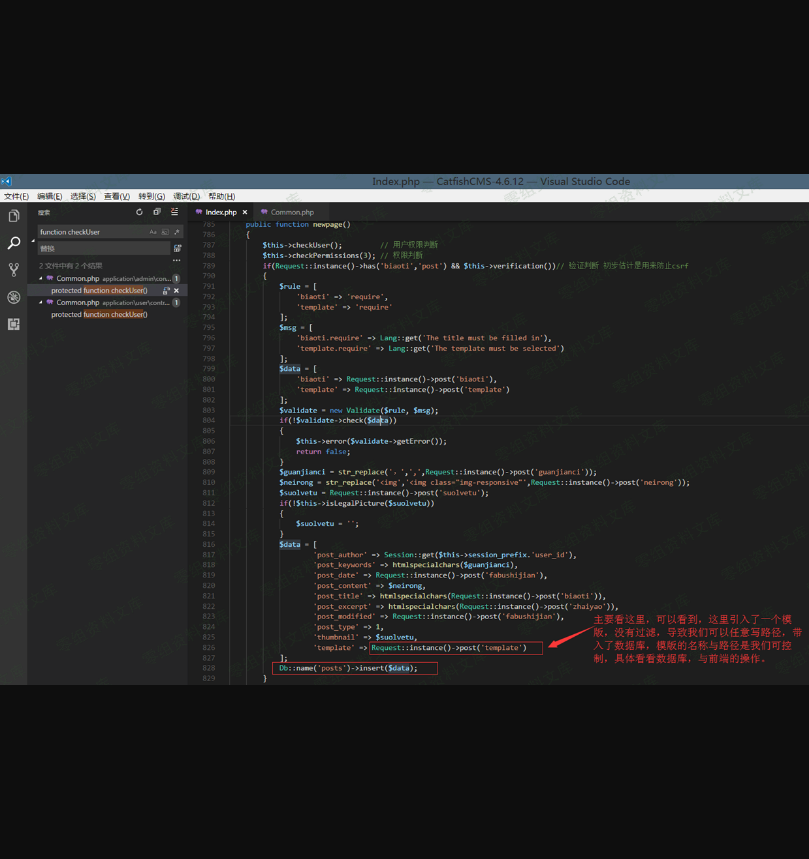The image size is (809, 859).
Task: Refresh the search results
Action: [x=140, y=212]
